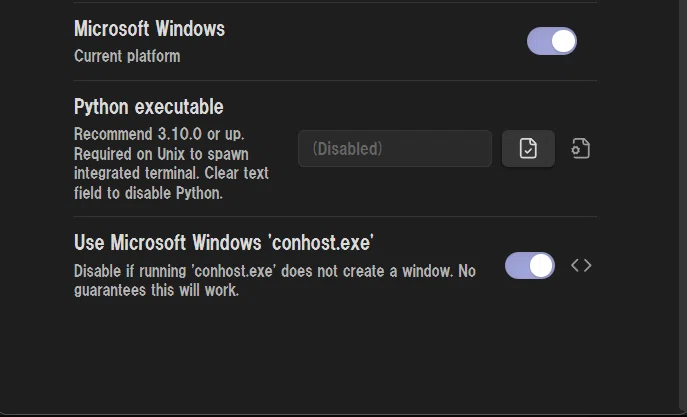Screen dimensions: 687x417
Task: Focus the Python executable (Disabled) text field
Action: pos(395,148)
